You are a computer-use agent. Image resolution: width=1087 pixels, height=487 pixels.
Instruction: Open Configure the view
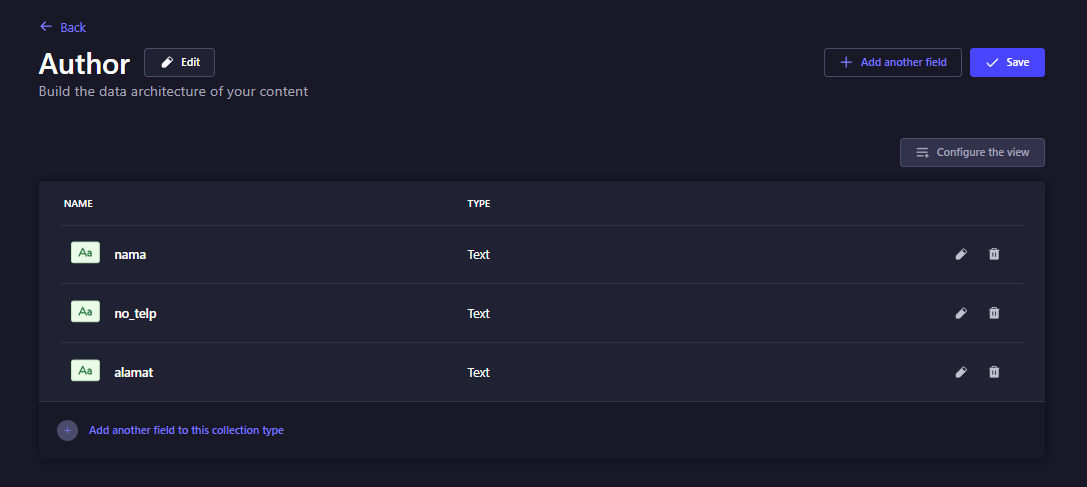click(x=972, y=153)
